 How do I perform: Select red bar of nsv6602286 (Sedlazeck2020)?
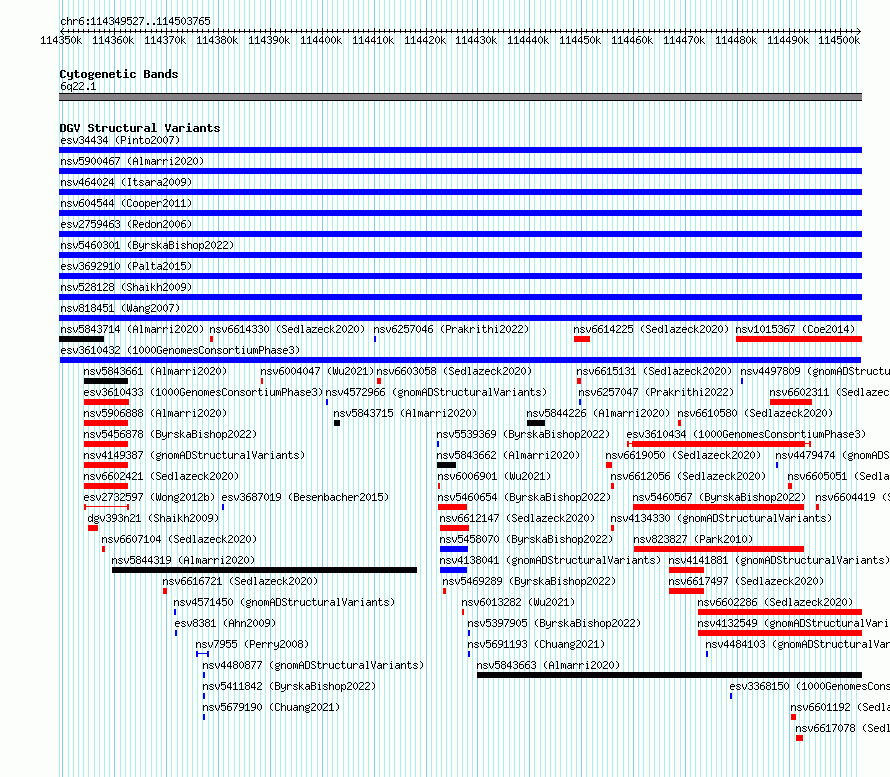[x=780, y=612]
